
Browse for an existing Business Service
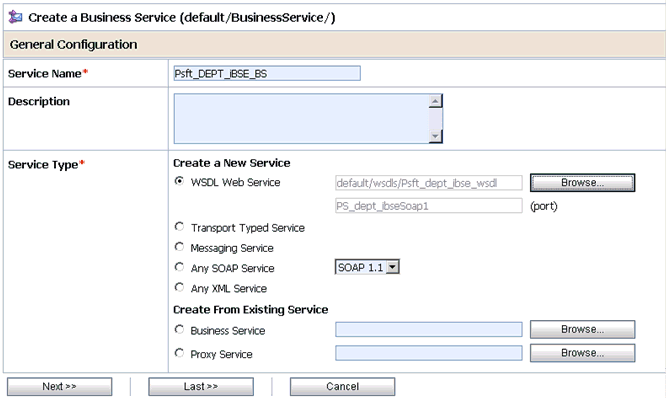coord(582,329)
